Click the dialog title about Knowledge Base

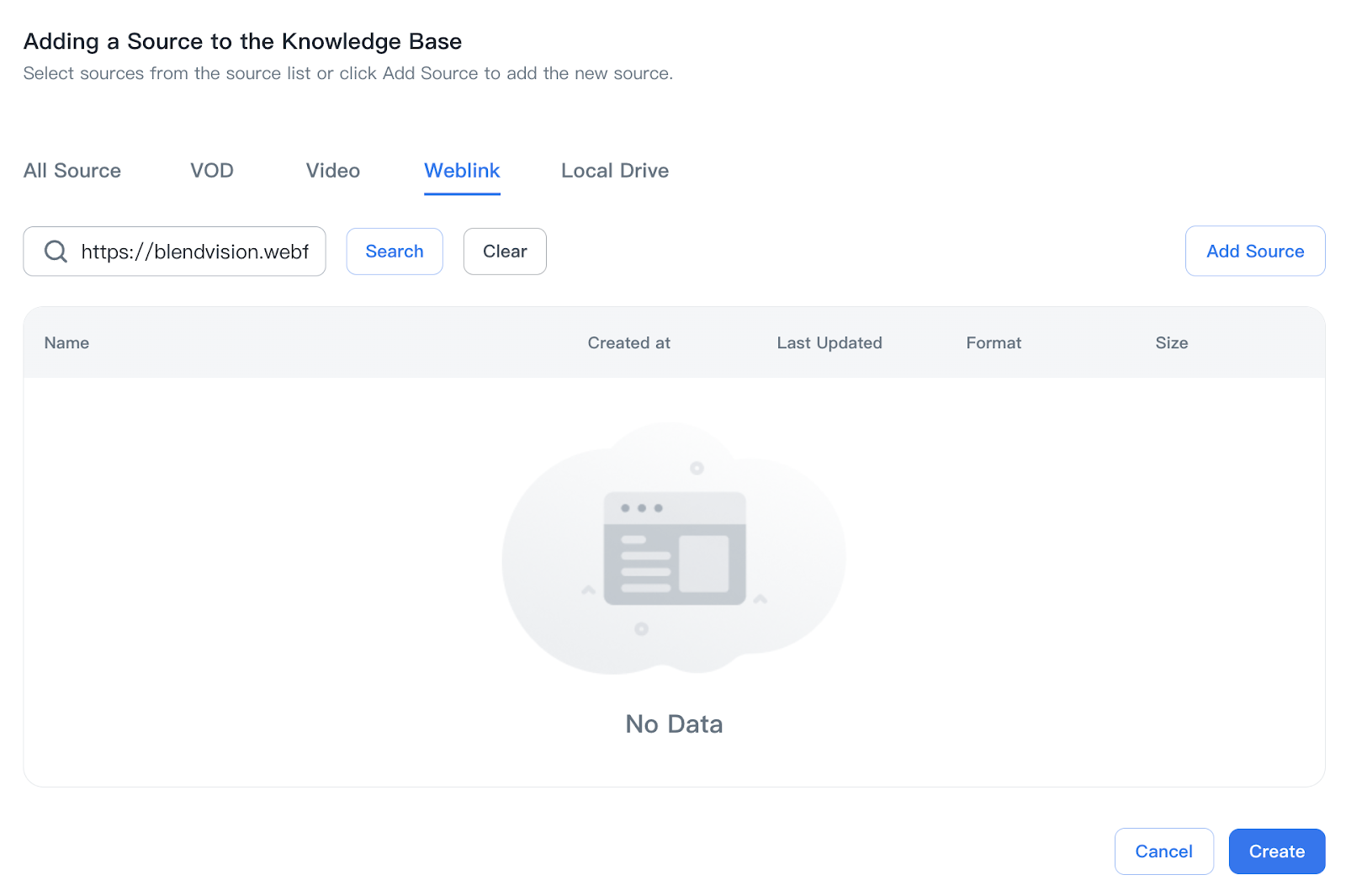pos(242,41)
